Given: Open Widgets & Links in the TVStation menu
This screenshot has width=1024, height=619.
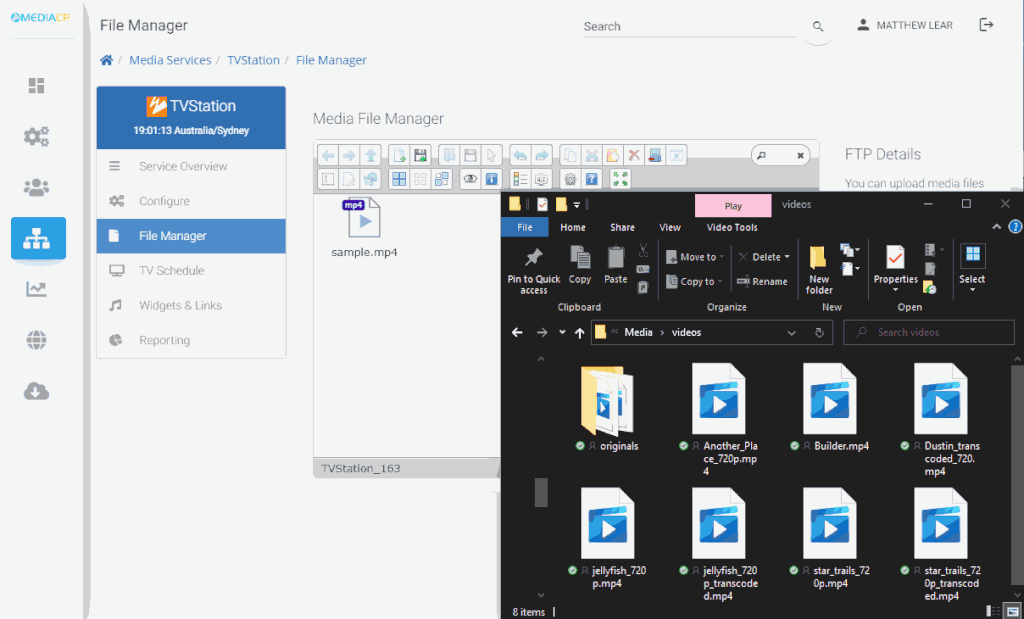Looking at the screenshot, I should click(191, 305).
